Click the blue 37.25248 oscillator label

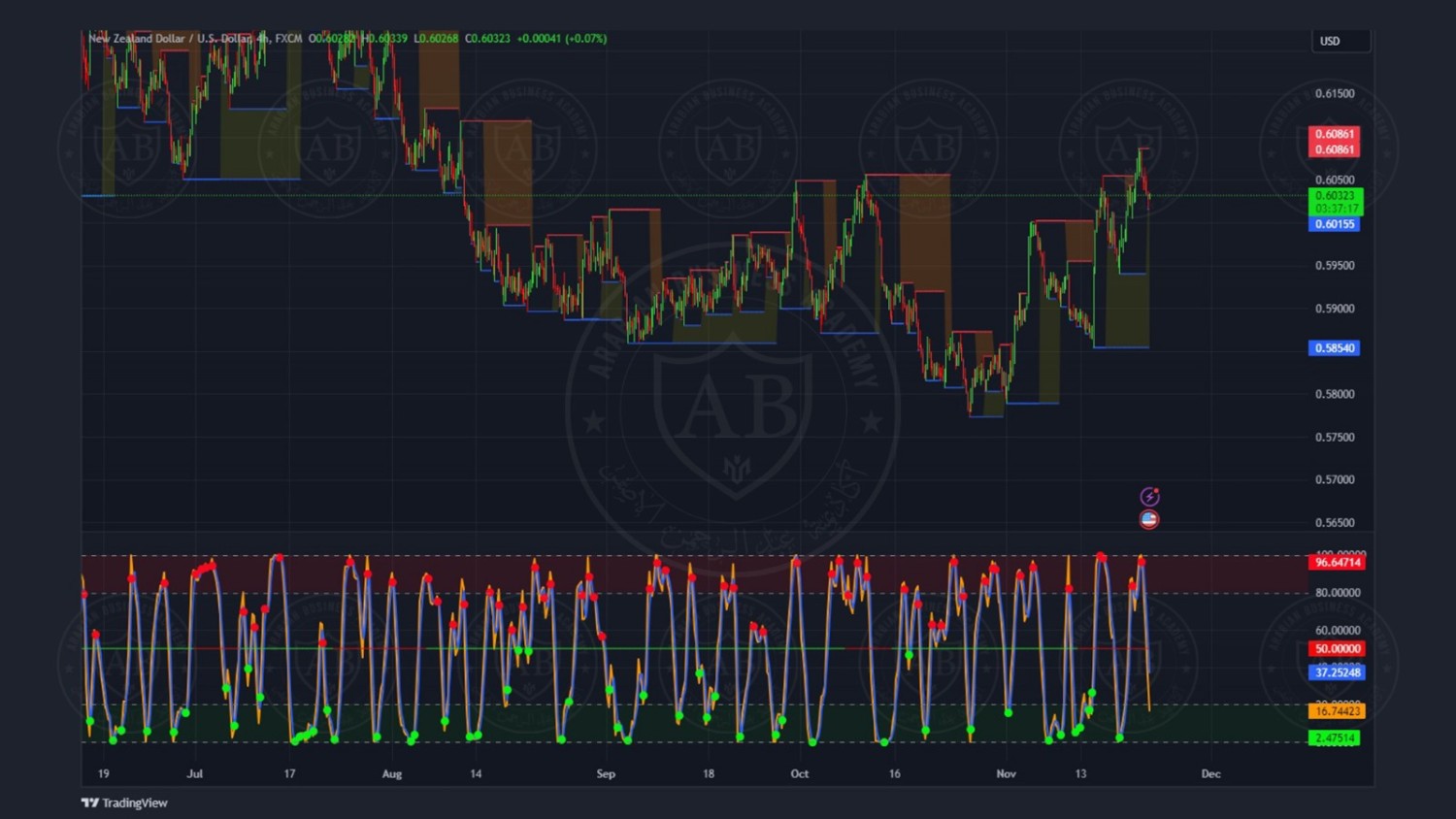1337,672
